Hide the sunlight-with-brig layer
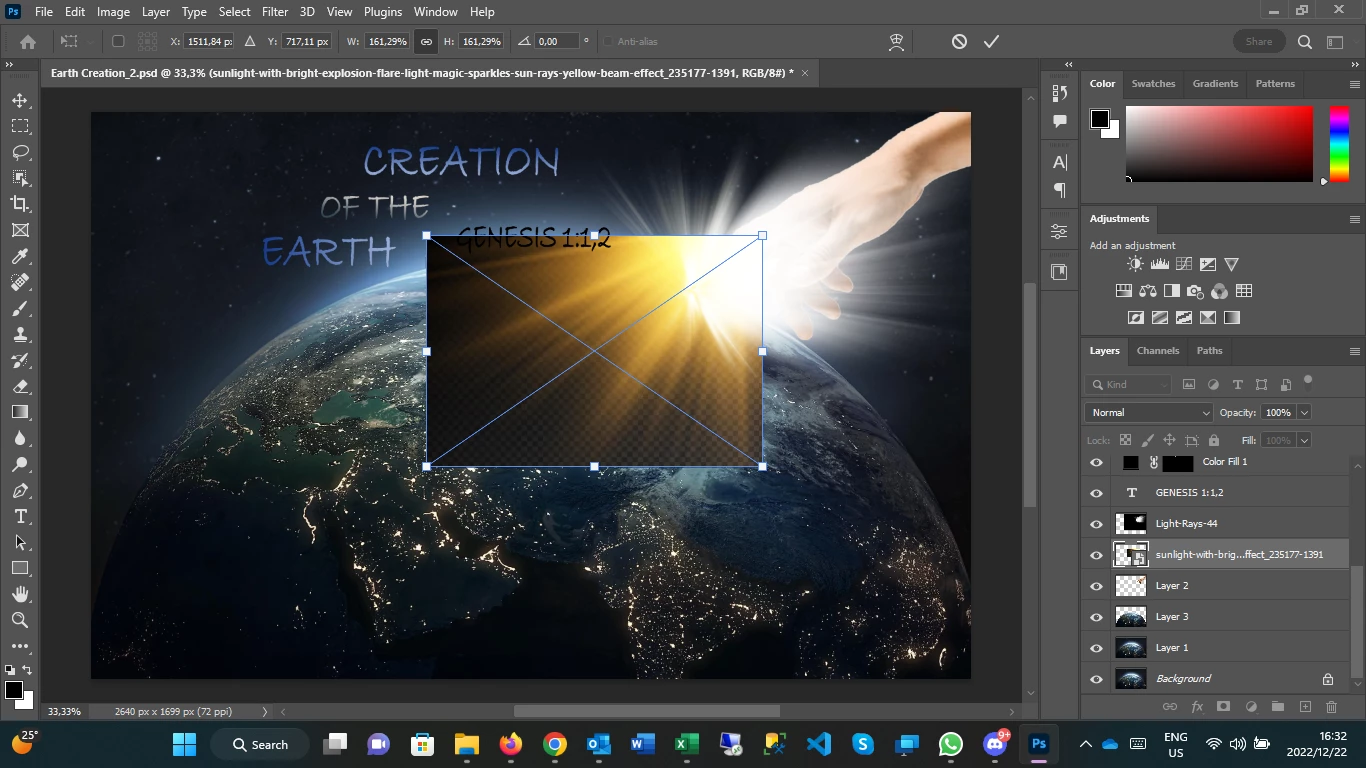1366x768 pixels. click(1097, 555)
